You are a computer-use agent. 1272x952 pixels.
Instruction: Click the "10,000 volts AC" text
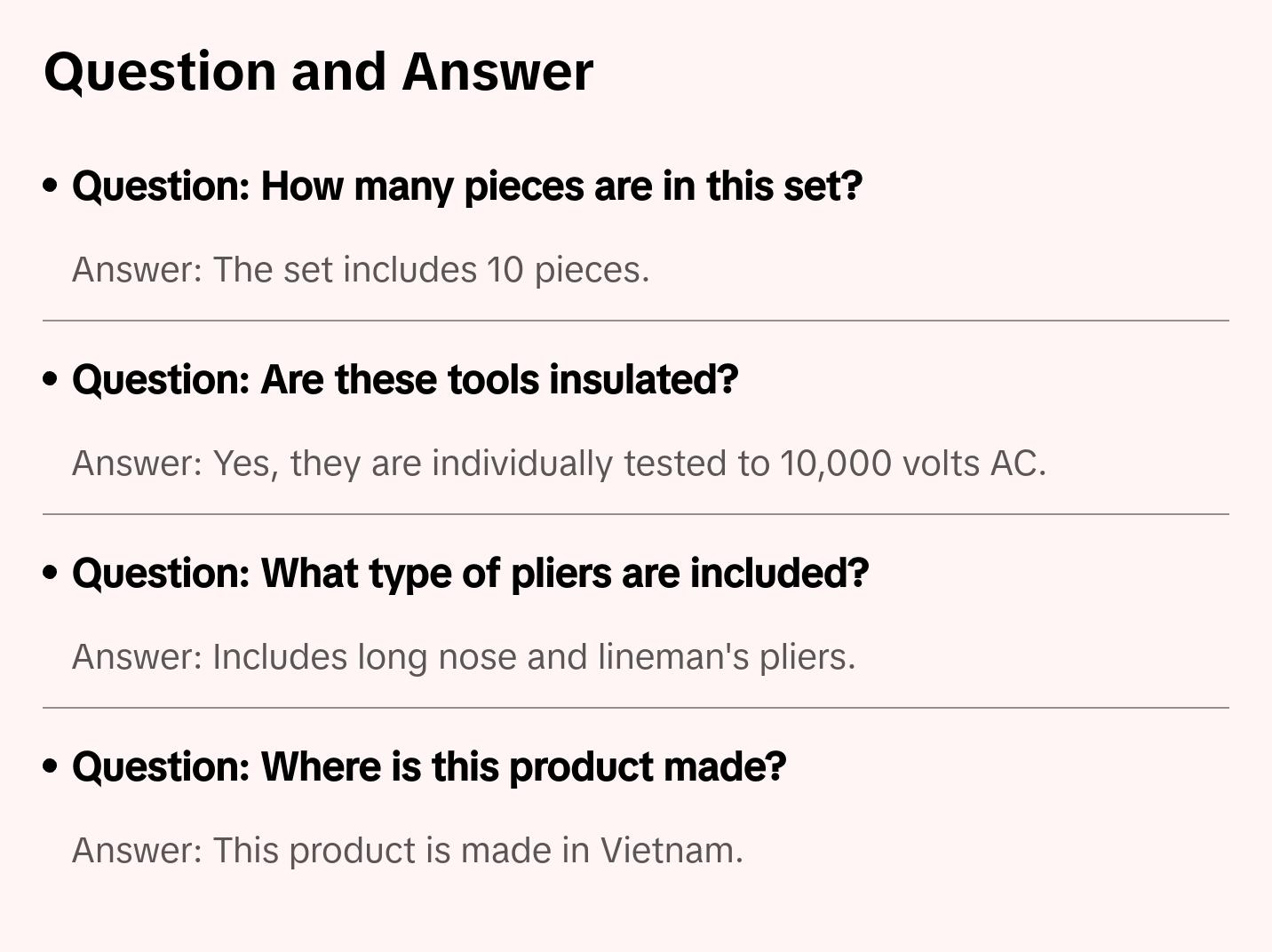[x=912, y=464]
